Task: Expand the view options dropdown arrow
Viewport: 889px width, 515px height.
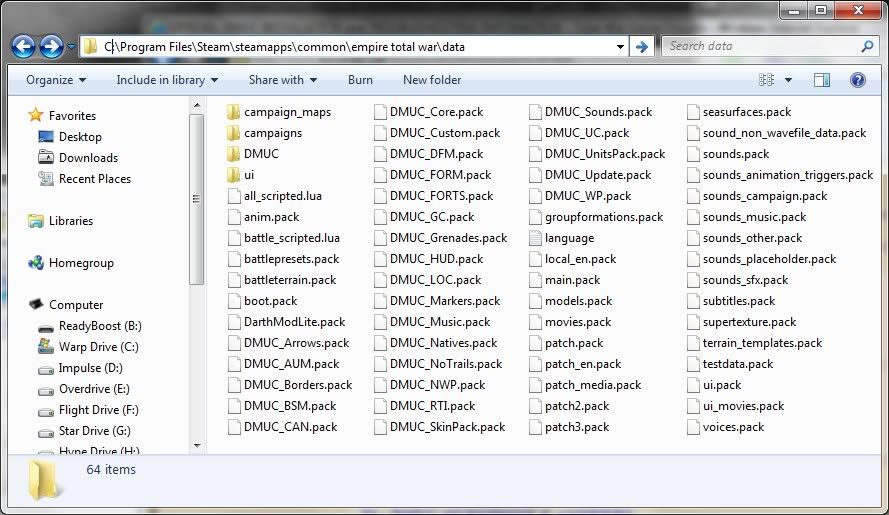Action: 788,80
